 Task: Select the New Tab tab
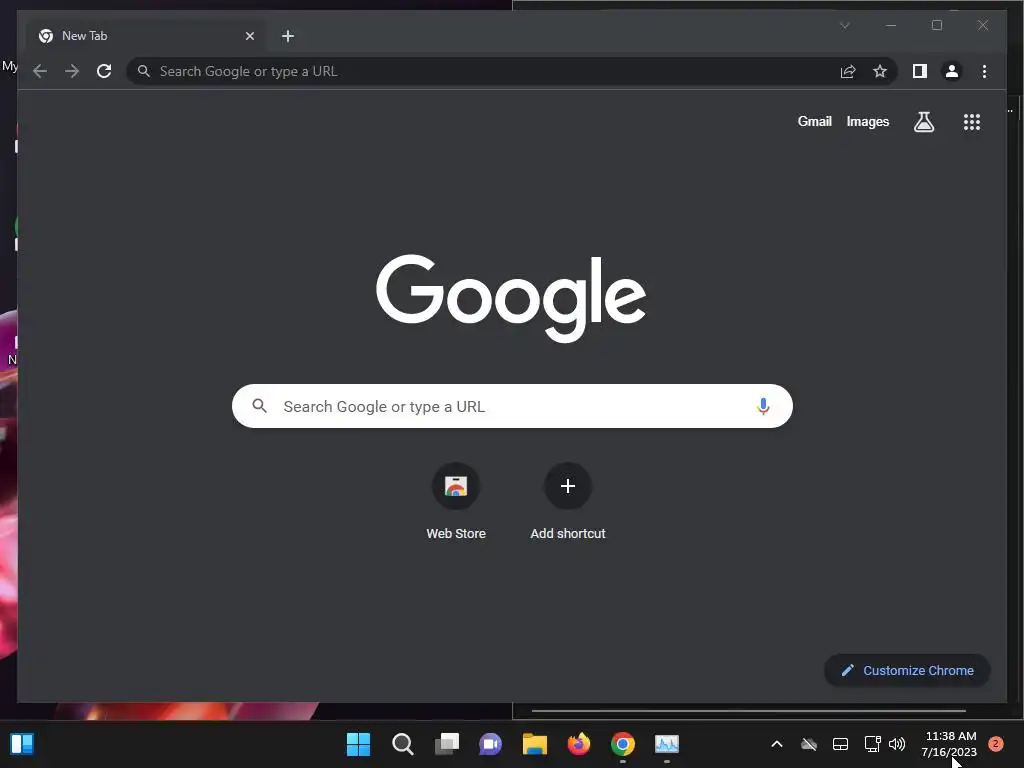tap(146, 36)
